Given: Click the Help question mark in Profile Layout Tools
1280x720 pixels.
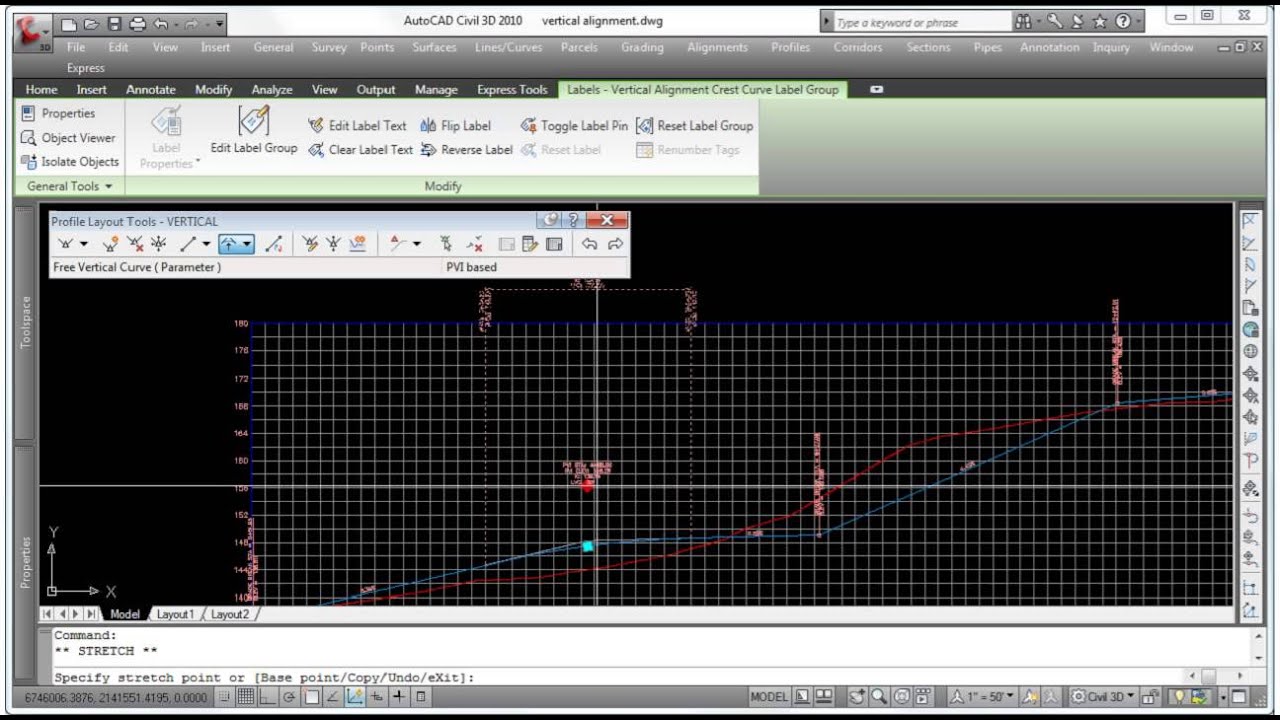Looking at the screenshot, I should 573,220.
